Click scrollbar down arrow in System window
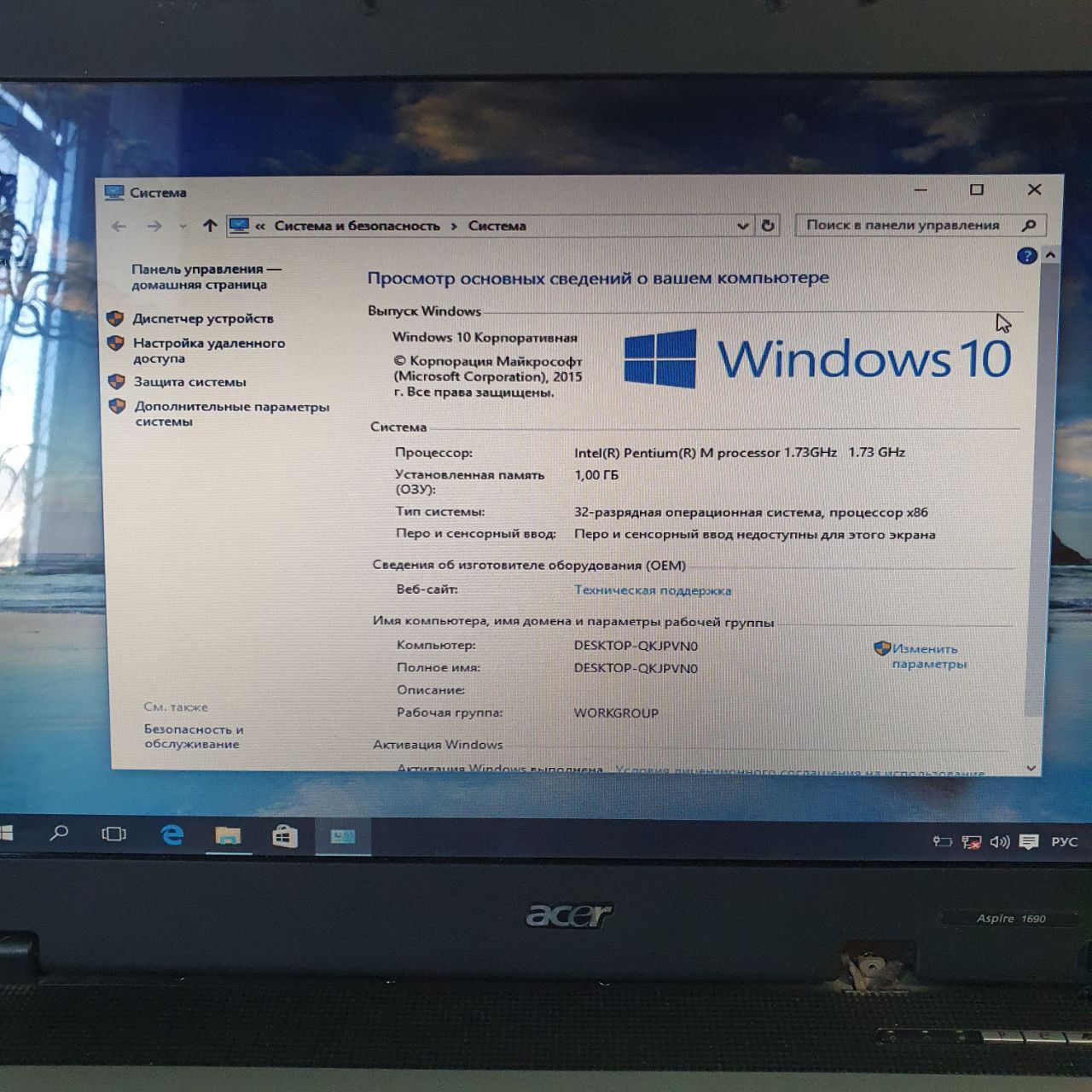 coord(1031,768)
